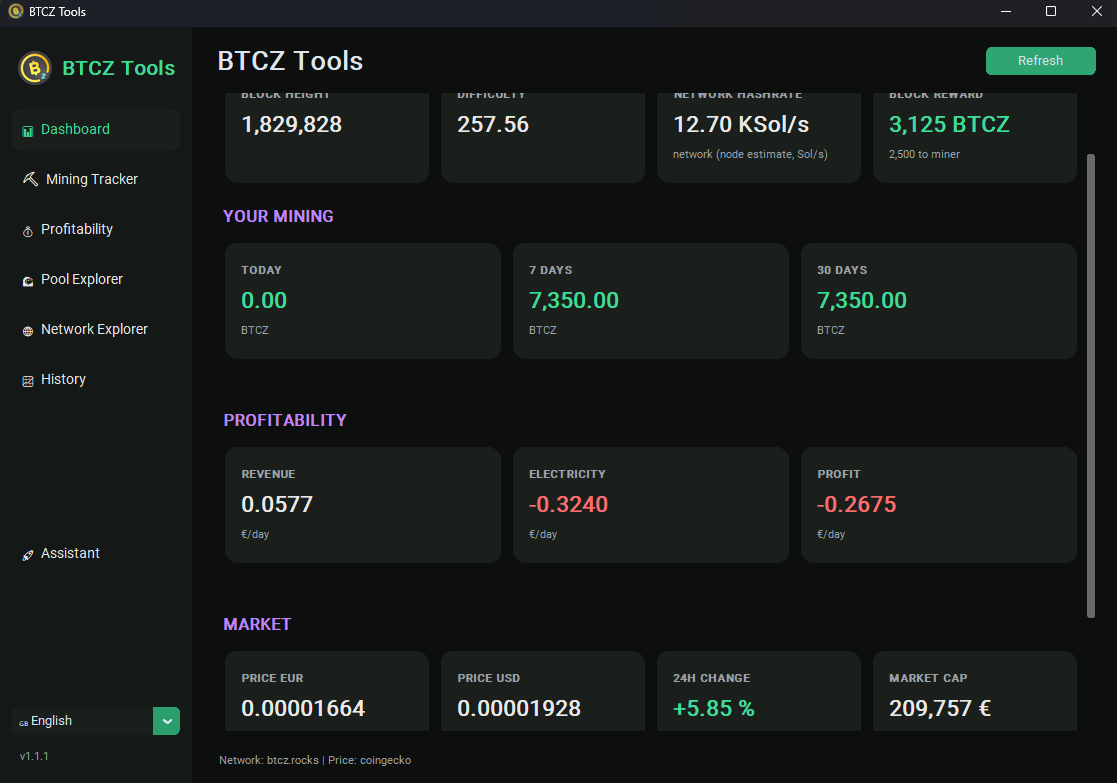Click the Dashboard bar chart icon
This screenshot has width=1117, height=783.
tap(28, 131)
